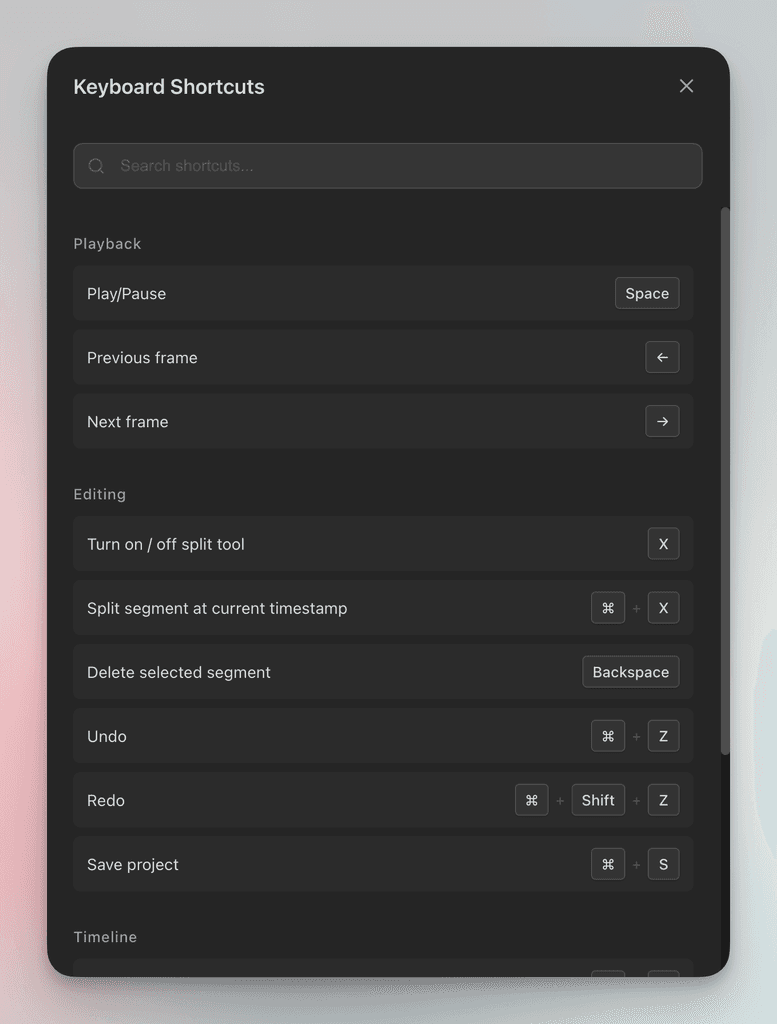Click the Timeline section heading

click(105, 937)
